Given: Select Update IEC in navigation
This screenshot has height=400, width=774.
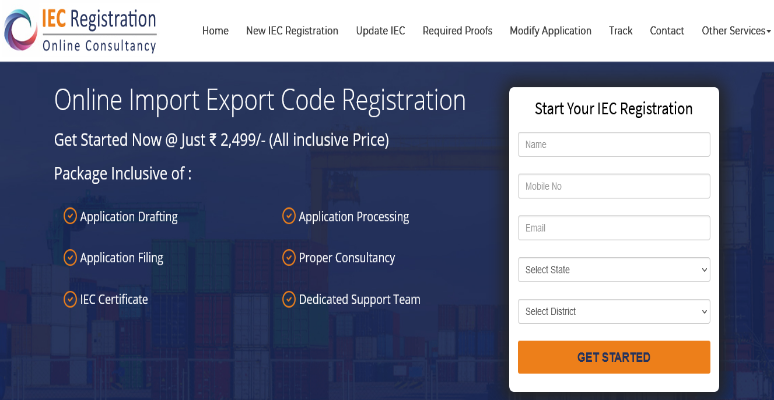Looking at the screenshot, I should (x=381, y=31).
